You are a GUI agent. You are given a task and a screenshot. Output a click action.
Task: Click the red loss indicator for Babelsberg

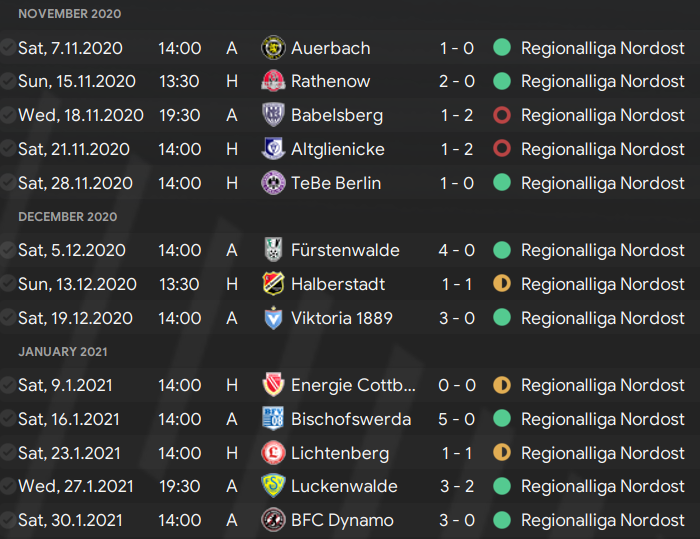pyautogui.click(x=502, y=115)
